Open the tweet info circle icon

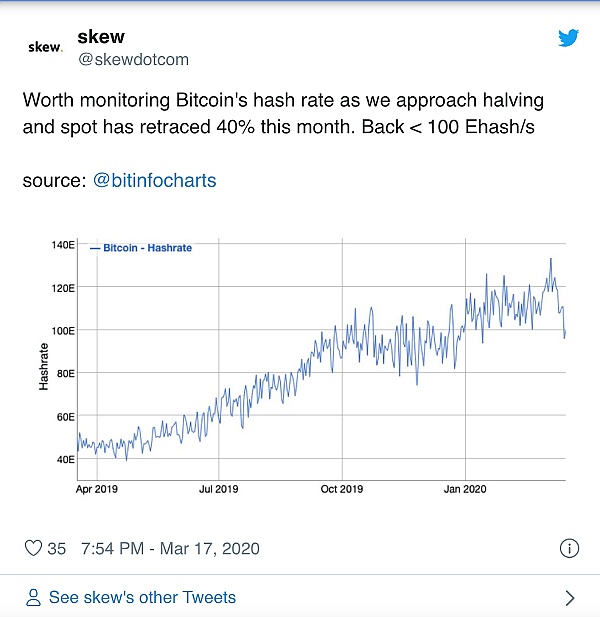tap(568, 548)
